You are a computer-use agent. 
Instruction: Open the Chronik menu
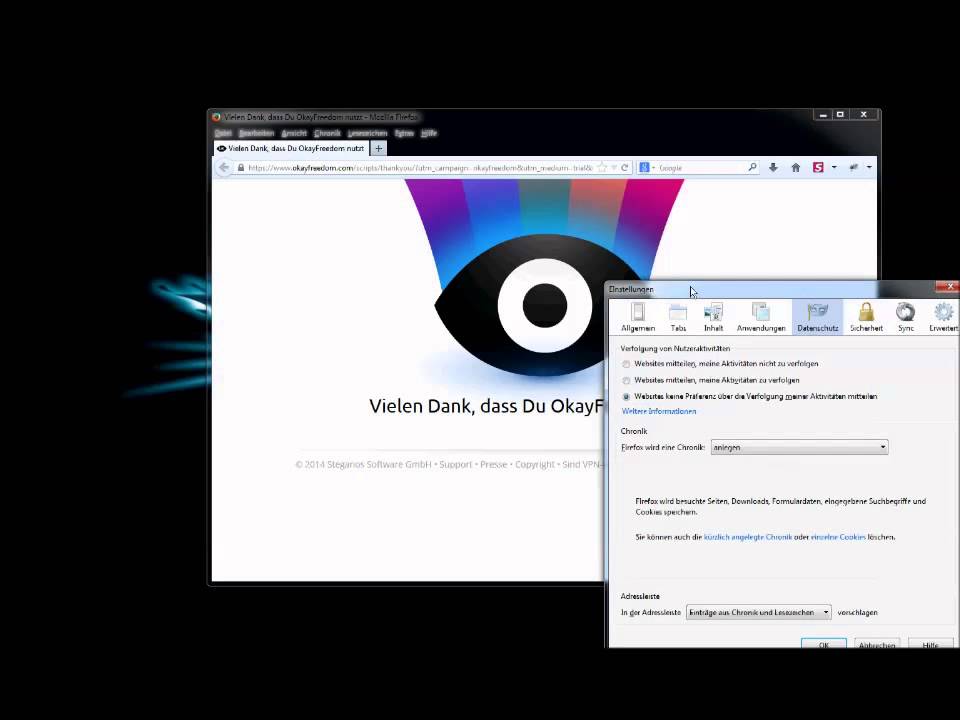pos(327,133)
